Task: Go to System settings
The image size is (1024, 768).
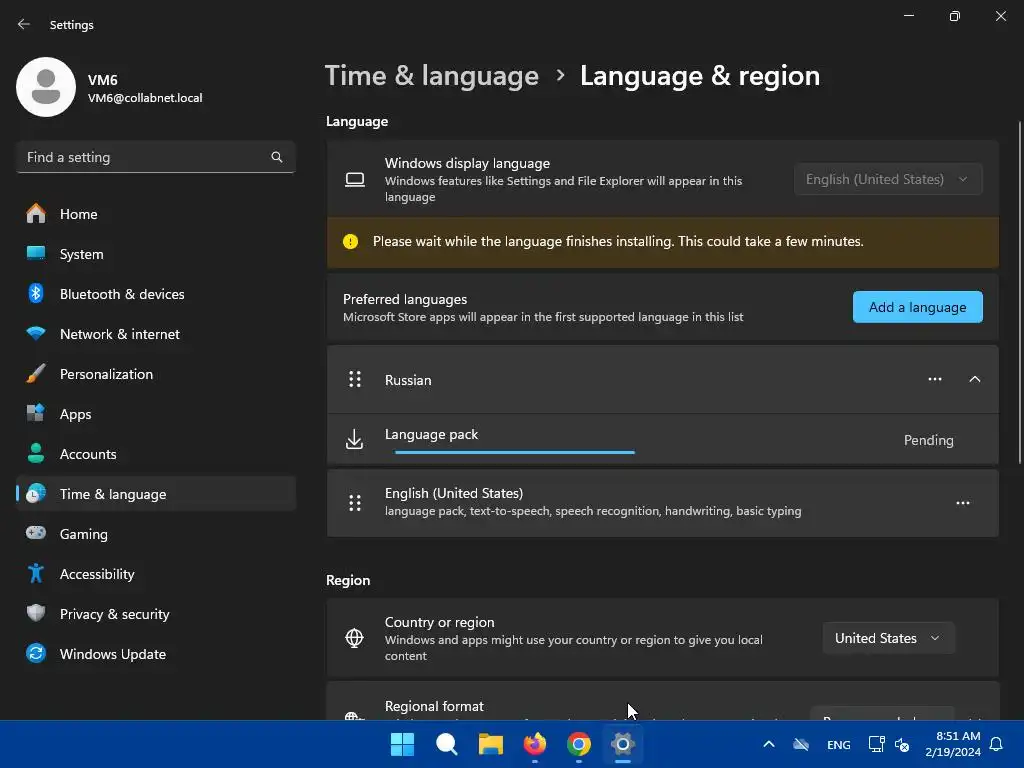Action: point(155,254)
